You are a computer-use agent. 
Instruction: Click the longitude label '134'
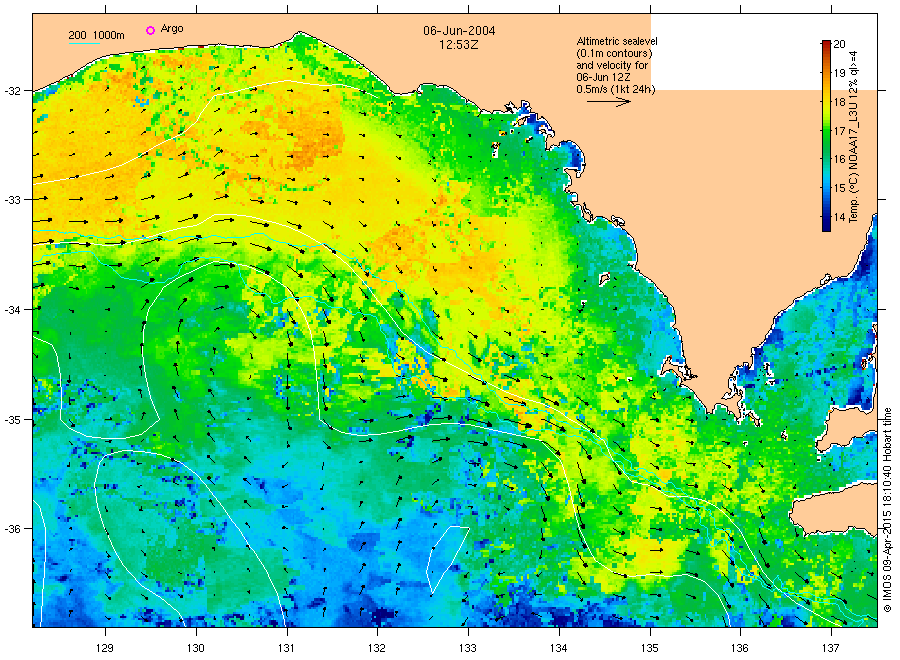[x=558, y=648]
